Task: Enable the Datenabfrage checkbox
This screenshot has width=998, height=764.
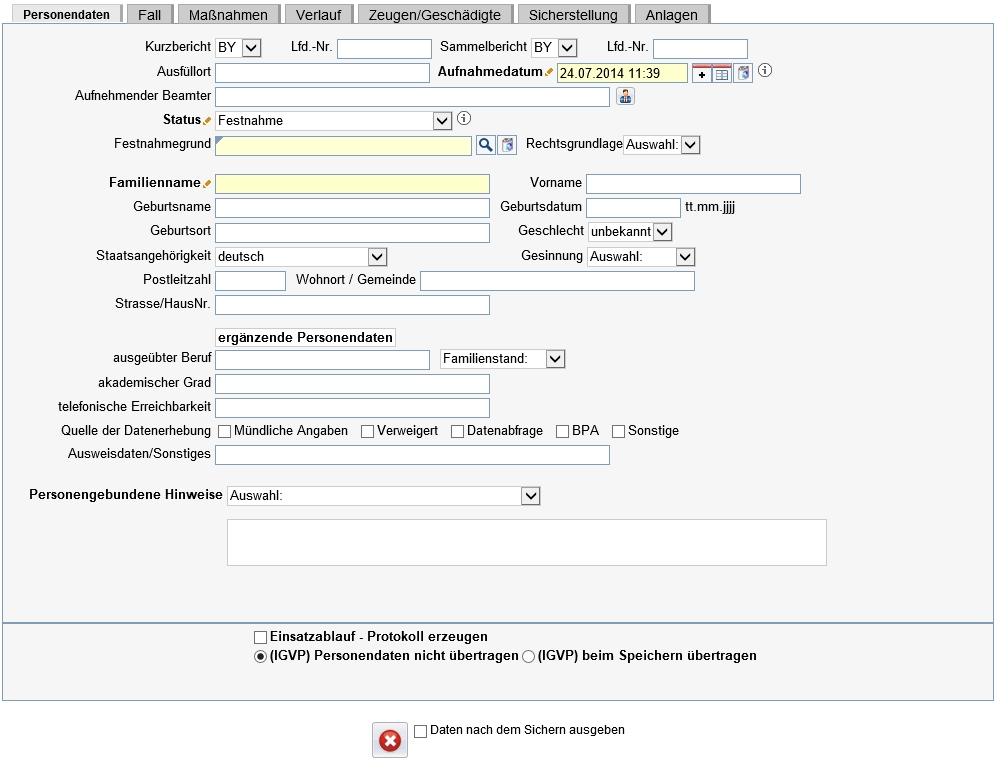Action: coord(457,432)
